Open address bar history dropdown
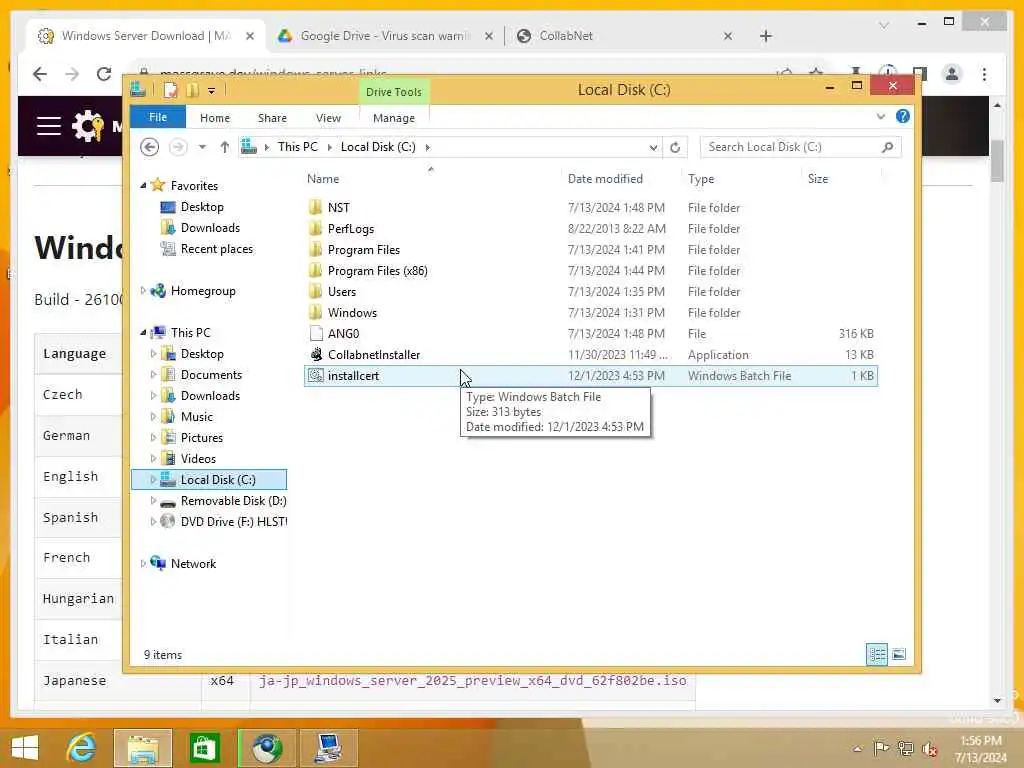Screen dimensions: 1024x768 click(x=653, y=148)
